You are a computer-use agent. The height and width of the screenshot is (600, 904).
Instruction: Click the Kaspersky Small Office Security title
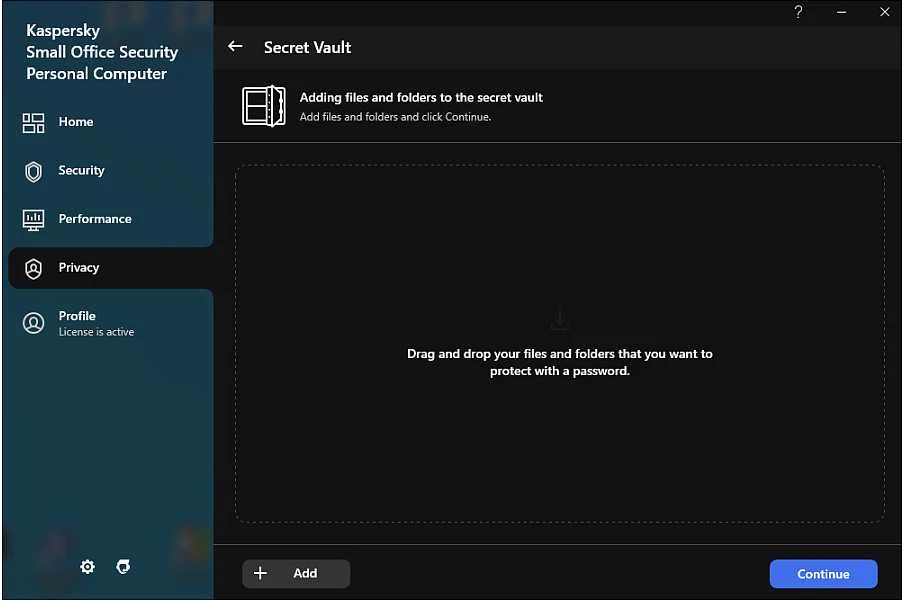pyautogui.click(x=102, y=52)
